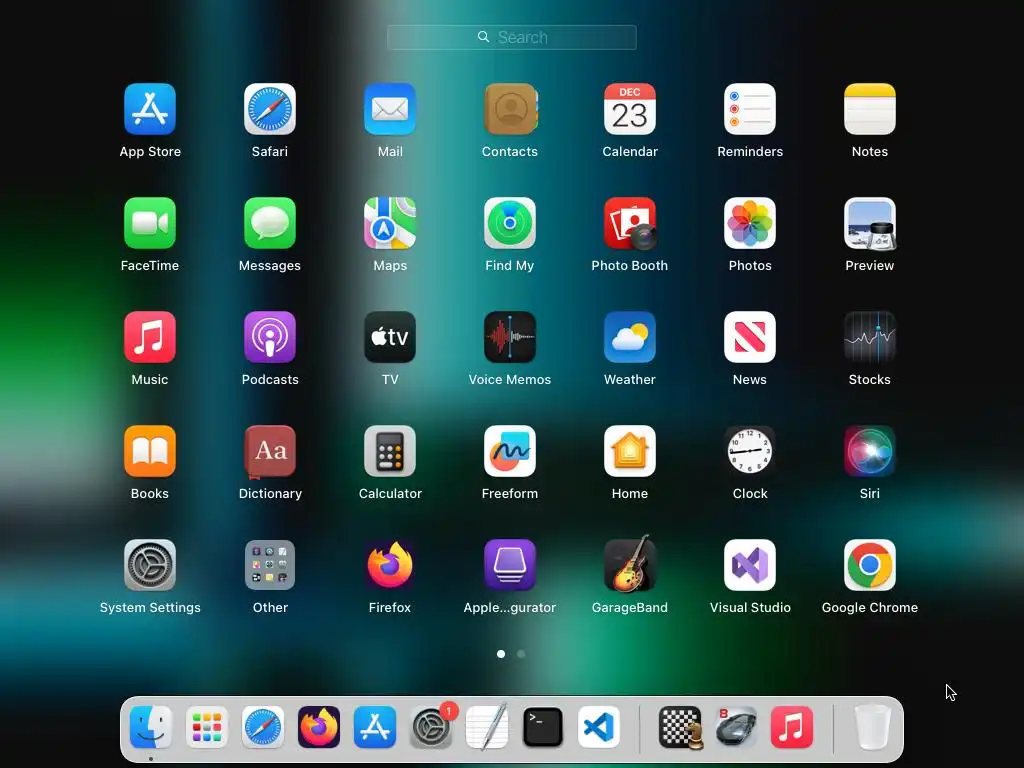Screen dimensions: 1024x768
Task: Open Apple Configurator
Action: [510, 565]
